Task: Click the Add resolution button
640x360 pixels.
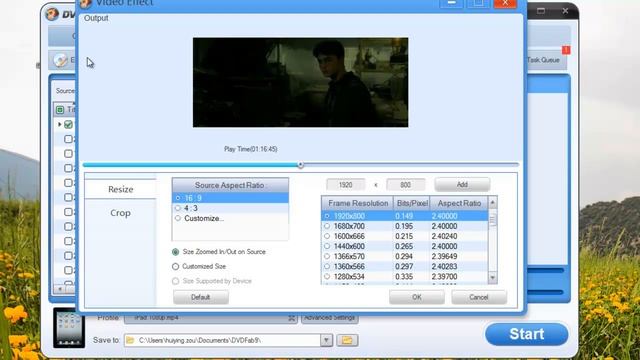Action: click(x=462, y=184)
